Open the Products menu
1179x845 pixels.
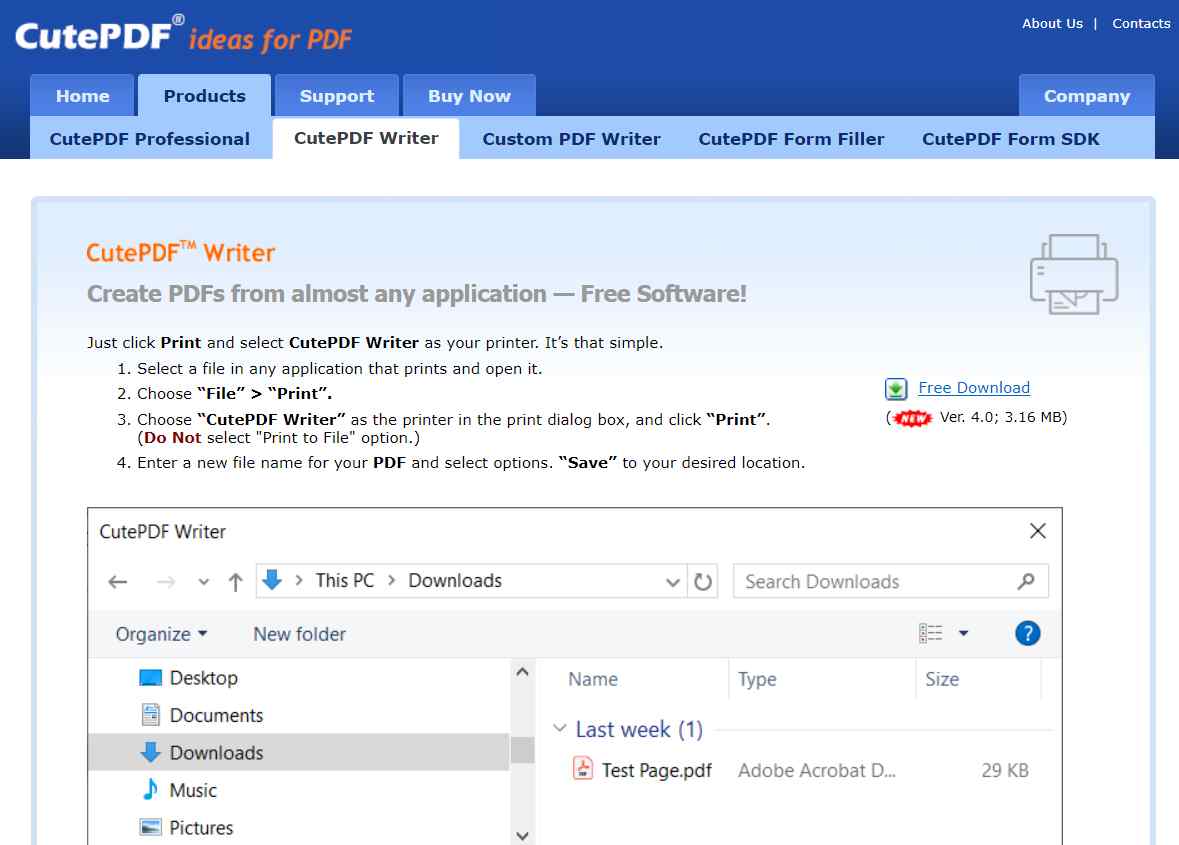204,95
